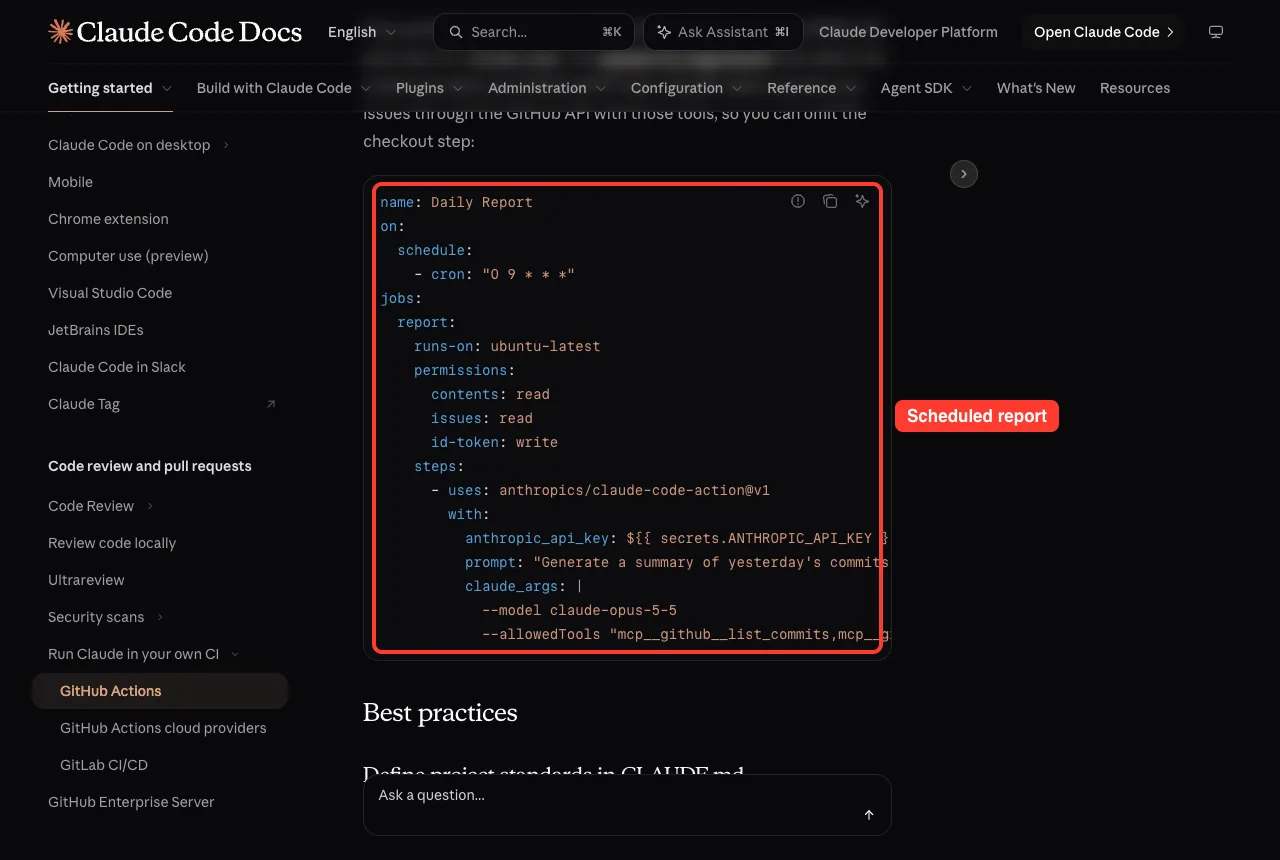Click the external arrow icon beside Claude Tag
The width and height of the screenshot is (1280, 860).
click(x=271, y=404)
